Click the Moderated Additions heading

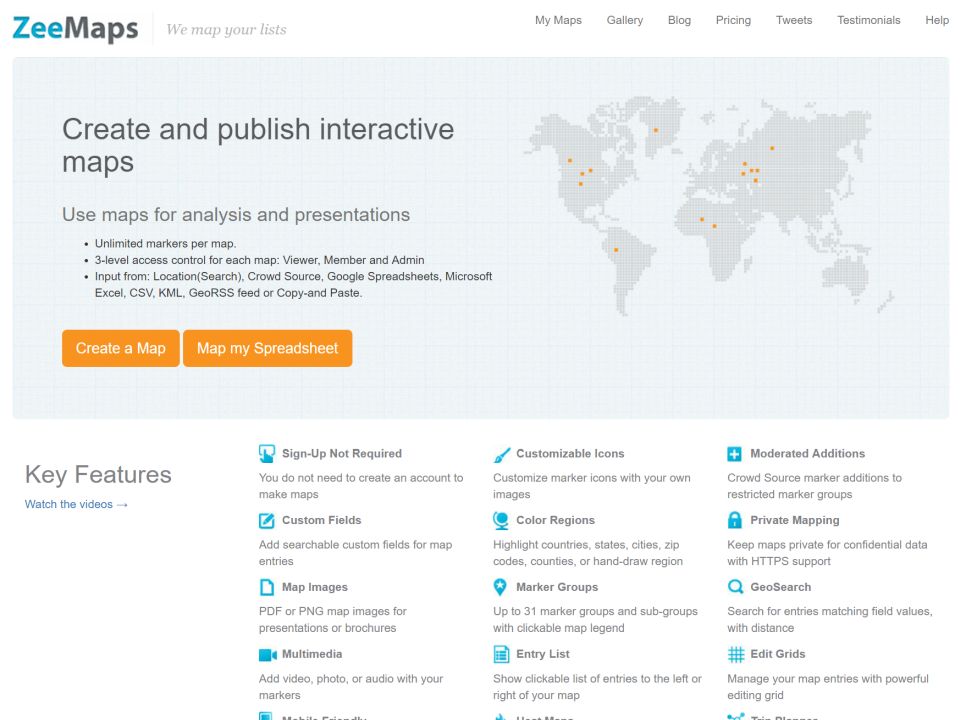point(808,454)
